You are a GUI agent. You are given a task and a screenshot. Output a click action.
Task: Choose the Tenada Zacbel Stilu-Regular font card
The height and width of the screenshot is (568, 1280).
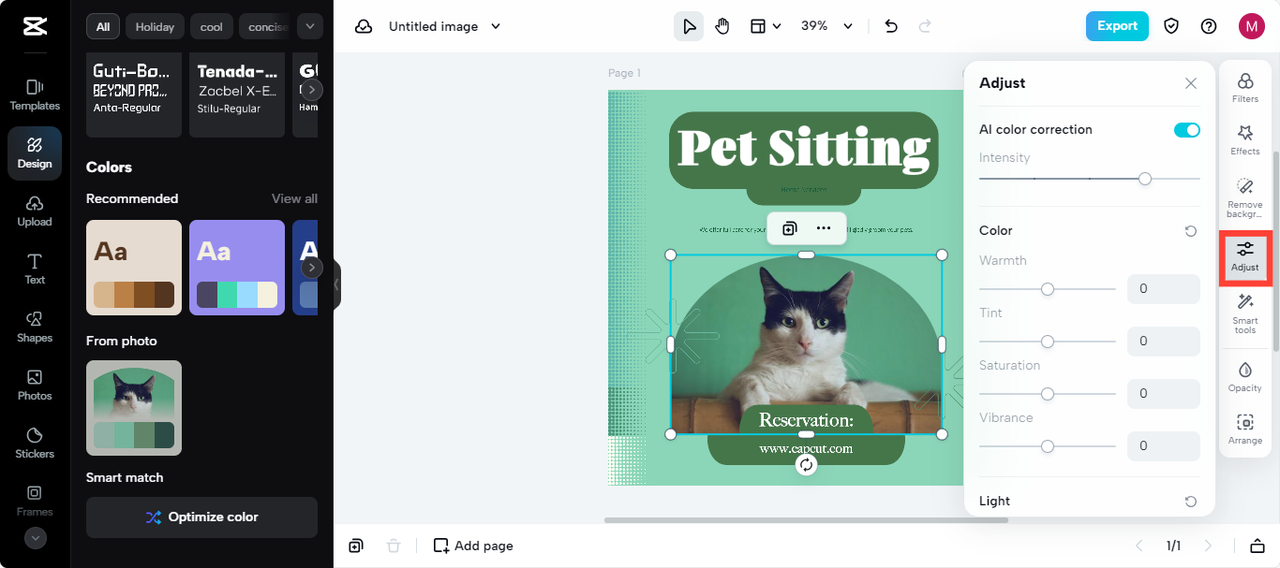click(x=237, y=95)
